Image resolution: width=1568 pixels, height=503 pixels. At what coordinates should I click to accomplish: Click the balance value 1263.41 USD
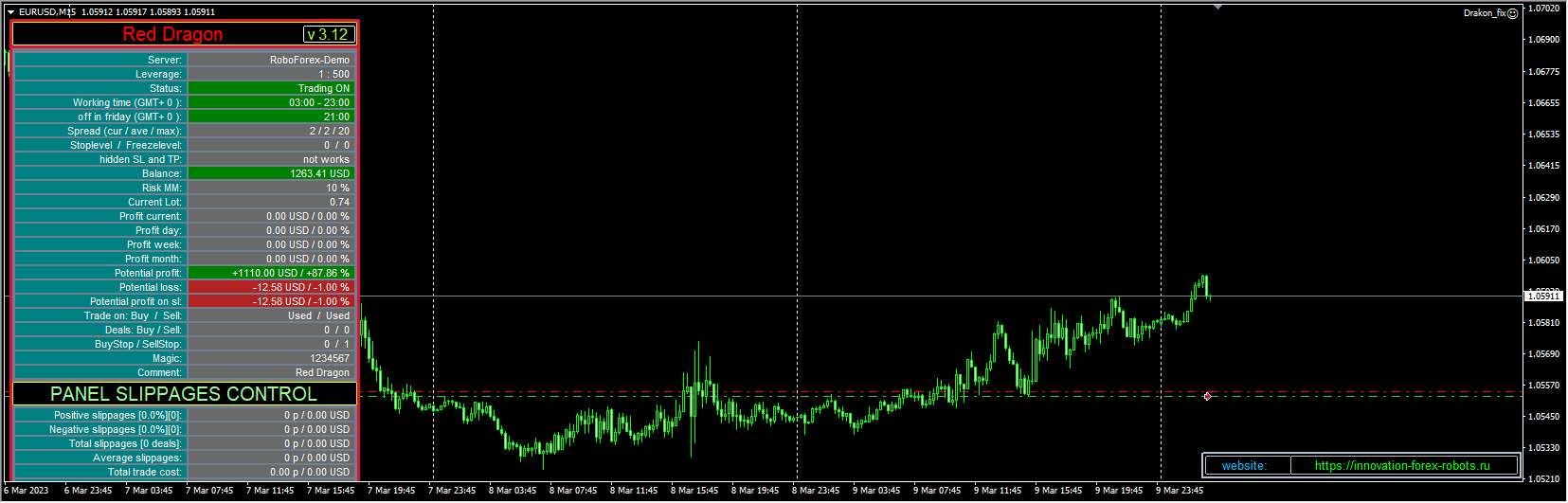[x=270, y=173]
